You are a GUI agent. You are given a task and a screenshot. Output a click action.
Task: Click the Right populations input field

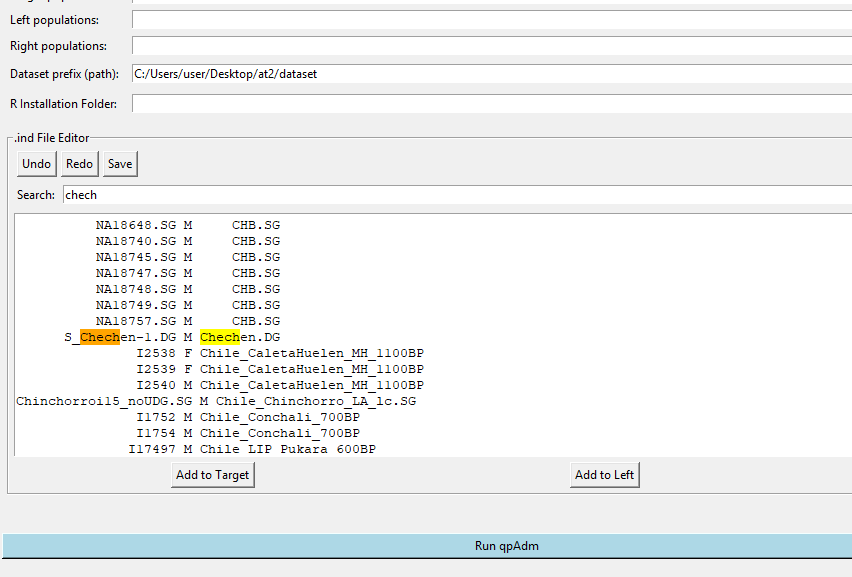click(x=492, y=46)
